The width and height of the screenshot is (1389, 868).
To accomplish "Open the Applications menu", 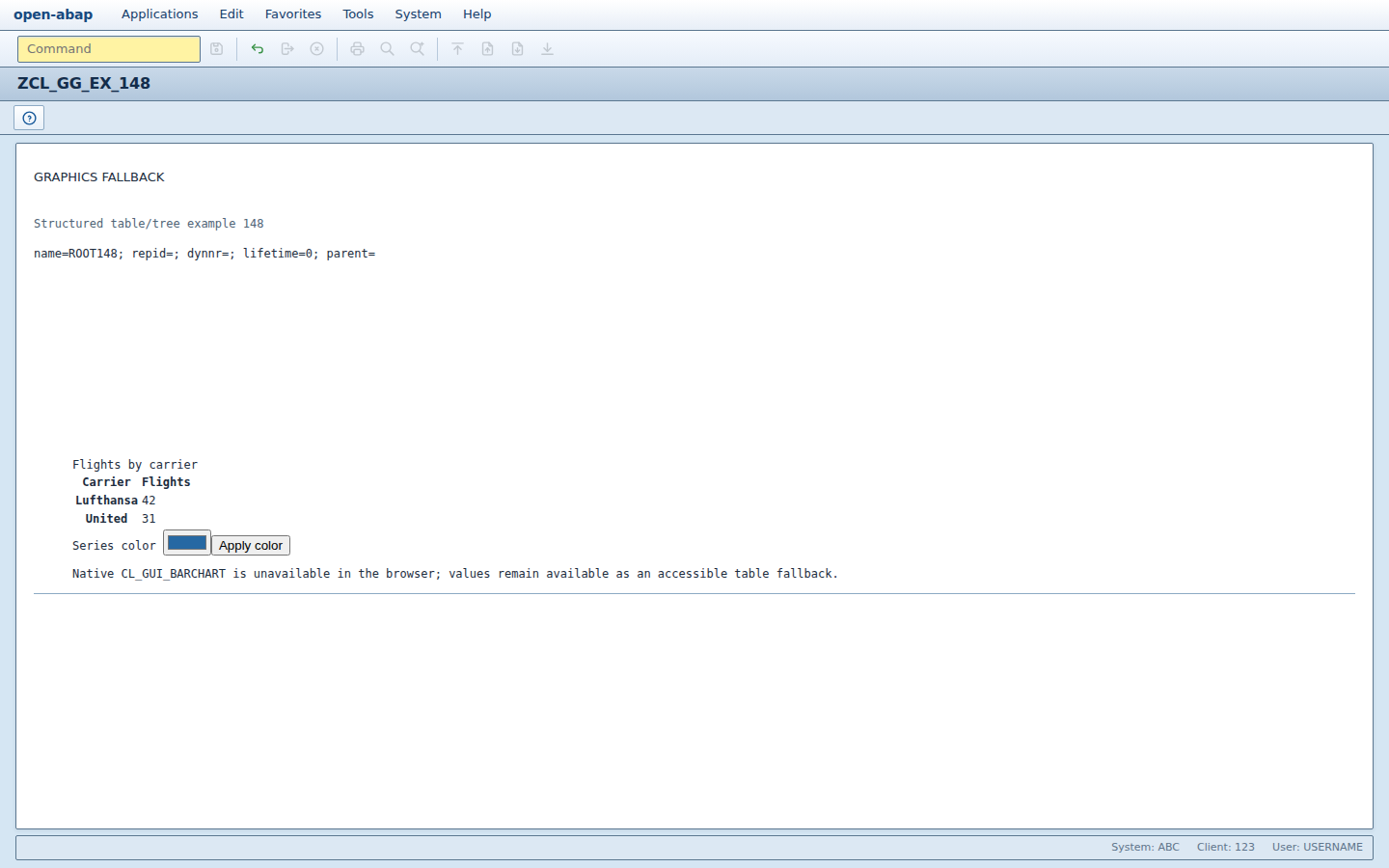I will (160, 14).
